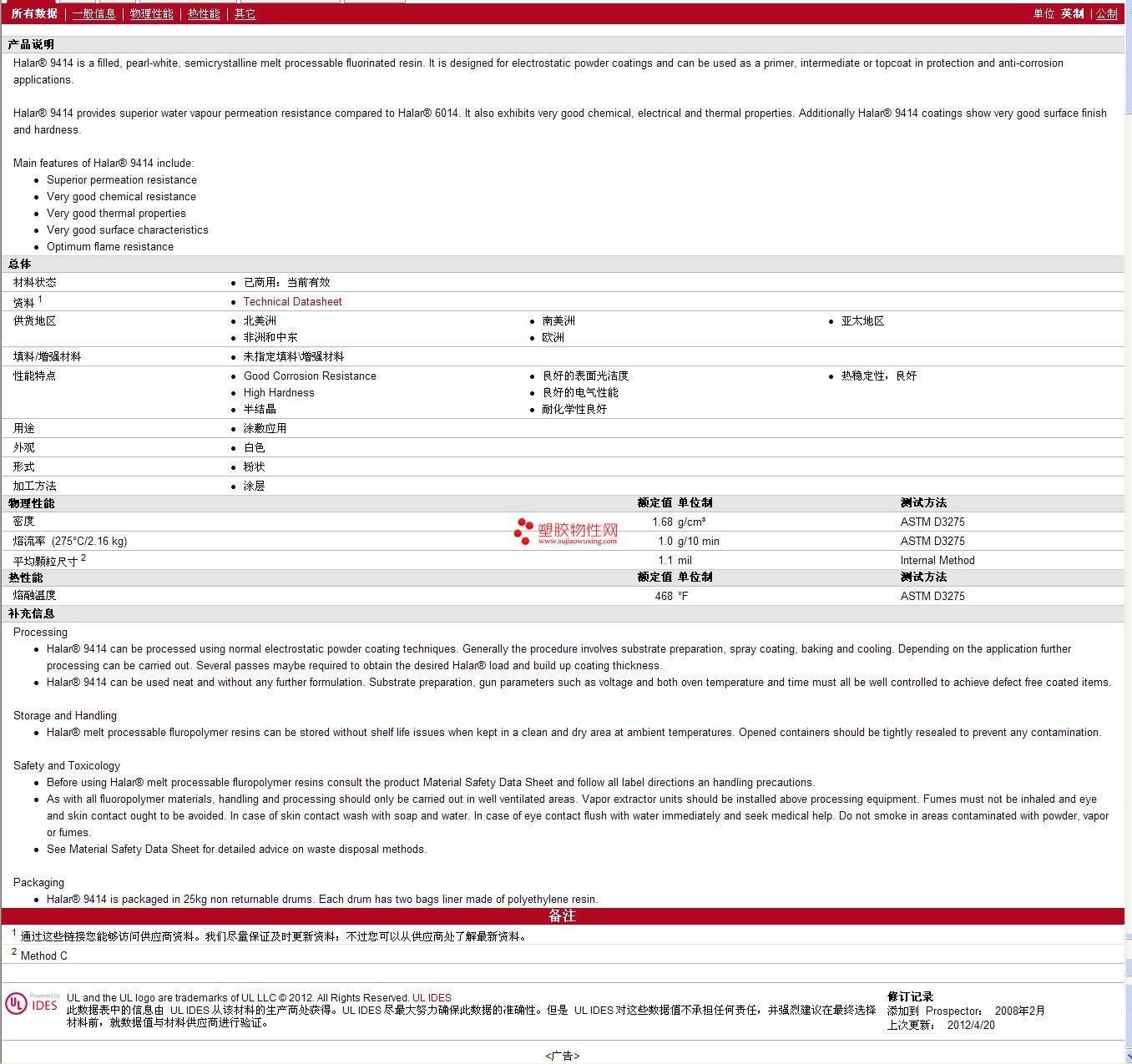This screenshot has width=1132, height=1064.
Task: Click the 良好的表面光洁度 feature
Action: click(585, 376)
